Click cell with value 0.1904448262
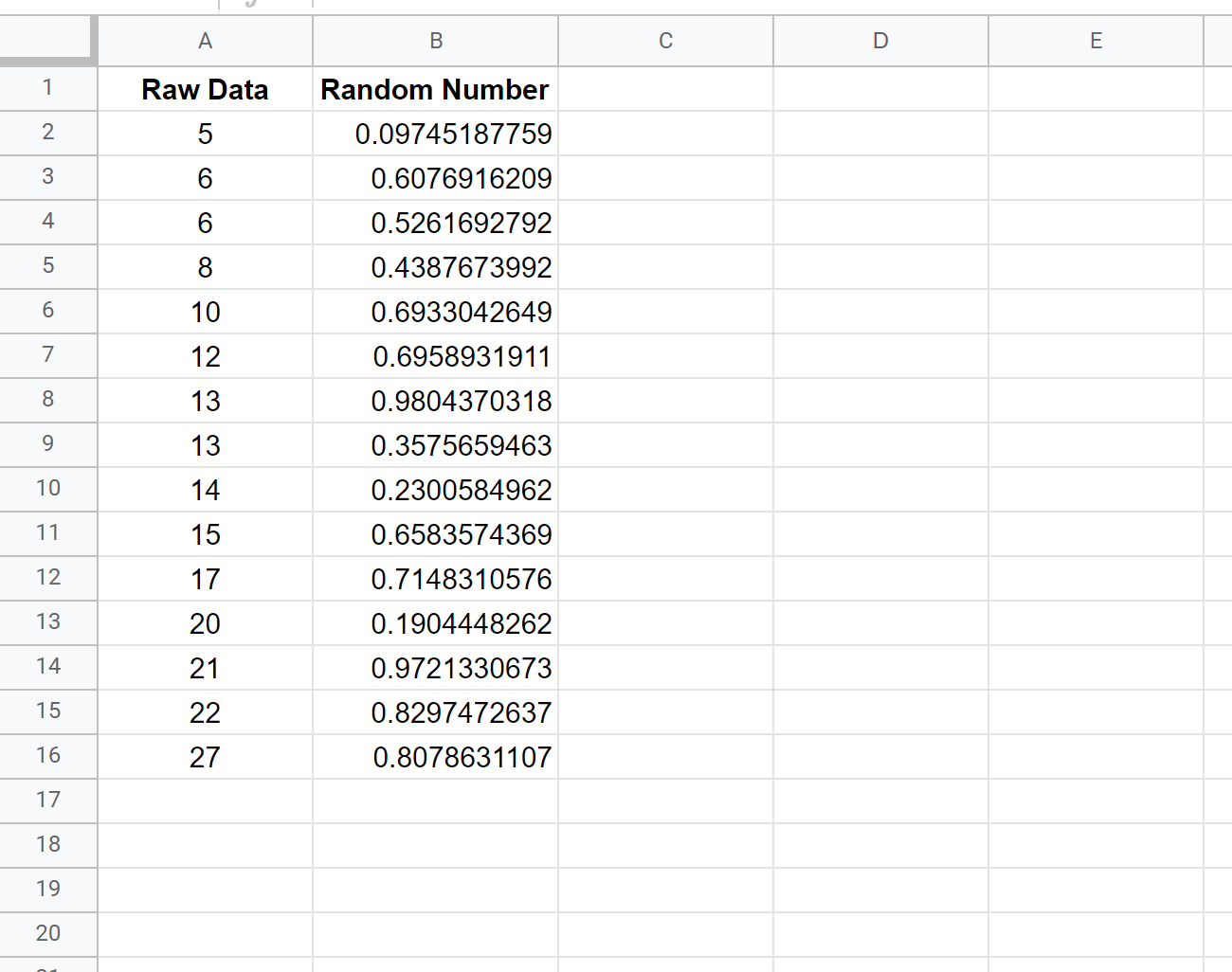 [461, 624]
